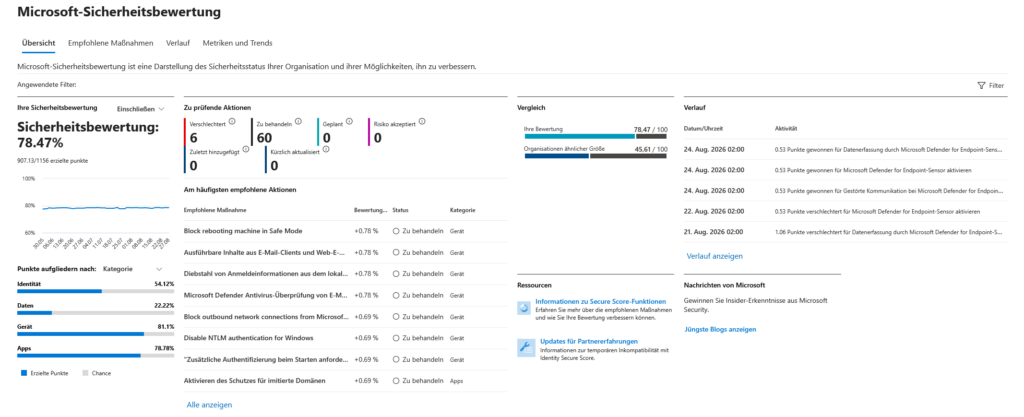Screen dimensions: 1024x417
Task: Open info icon next to Risiko akzeptiert
Action: pyautogui.click(x=422, y=121)
